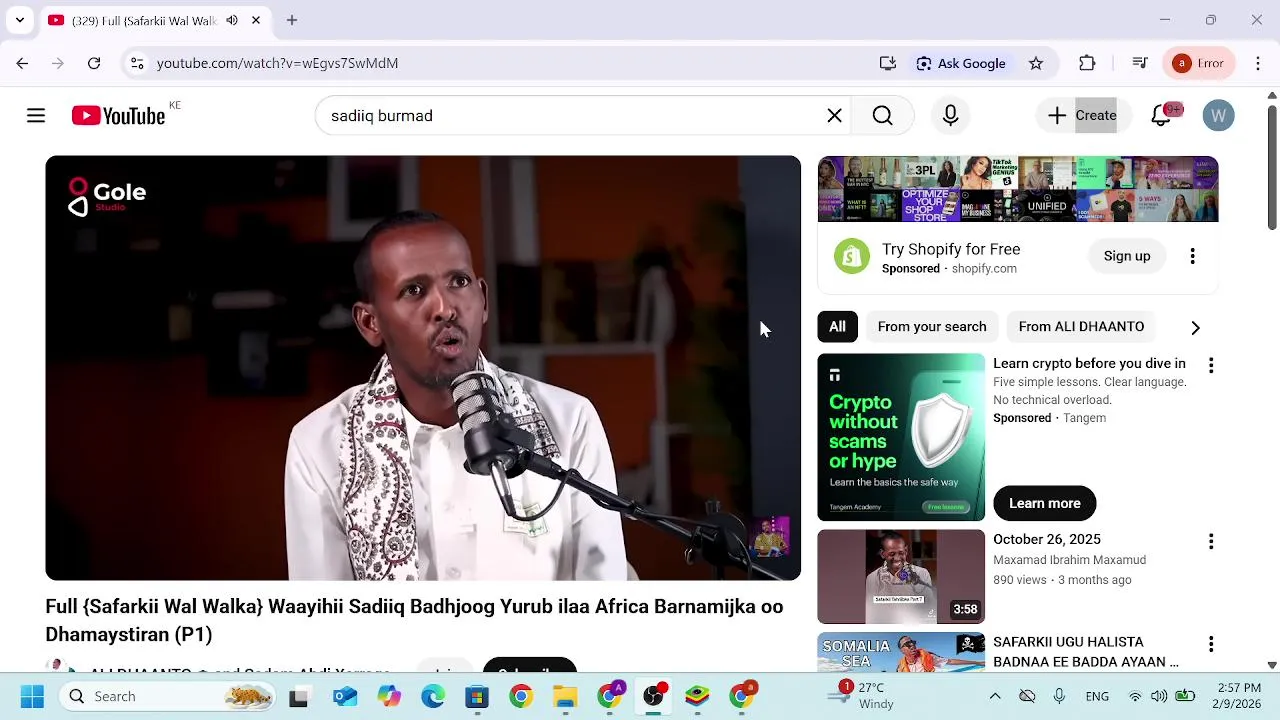The height and width of the screenshot is (720, 1280).
Task: Open the SOMALIA SEA video thumbnail
Action: tap(901, 652)
